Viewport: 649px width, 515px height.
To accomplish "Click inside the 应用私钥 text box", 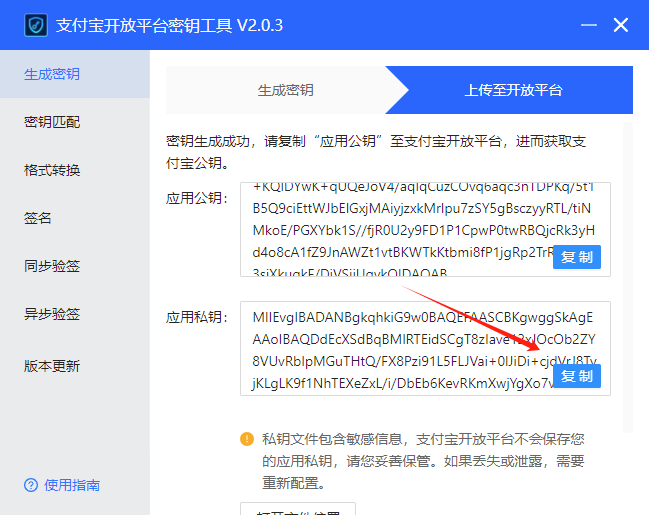I will [425, 349].
